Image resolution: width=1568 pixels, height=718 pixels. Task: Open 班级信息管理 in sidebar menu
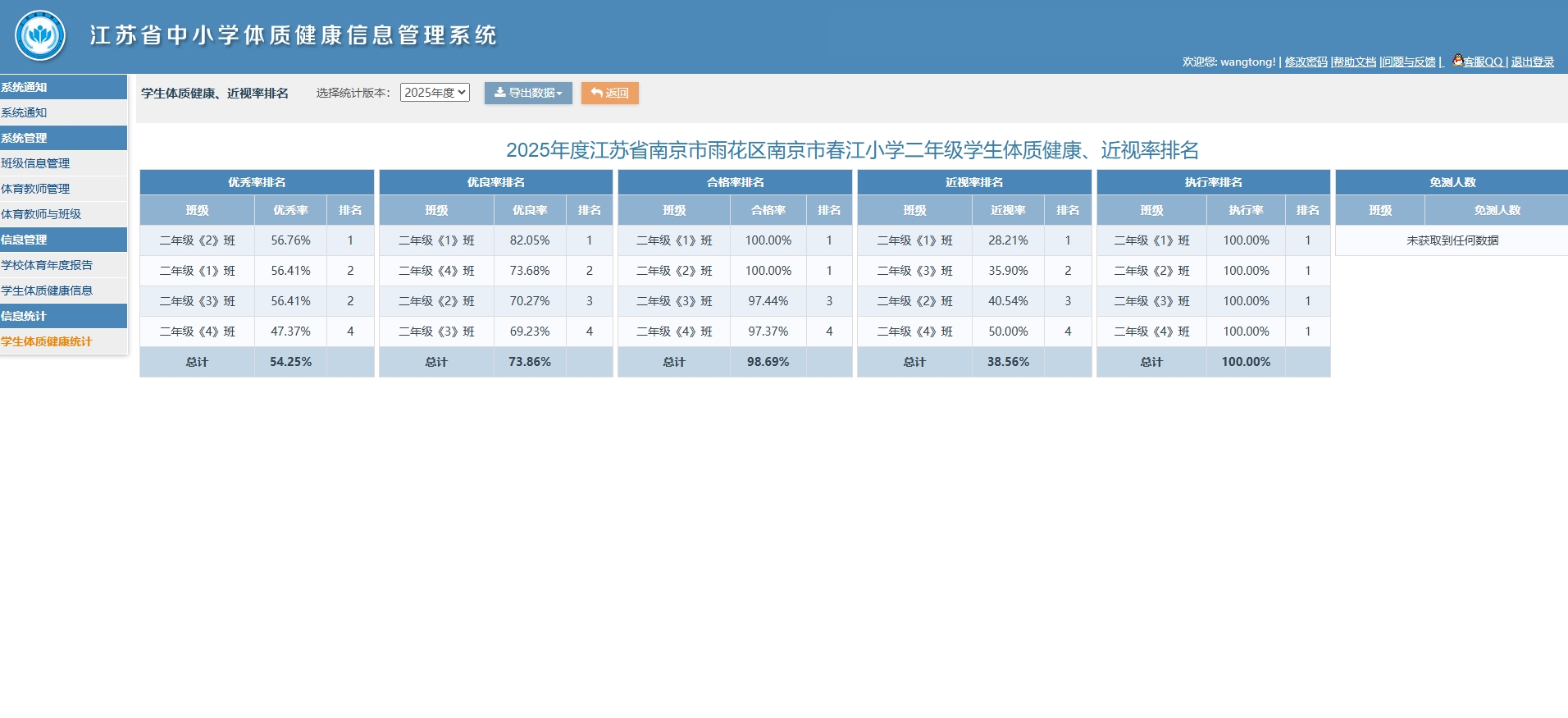35,163
